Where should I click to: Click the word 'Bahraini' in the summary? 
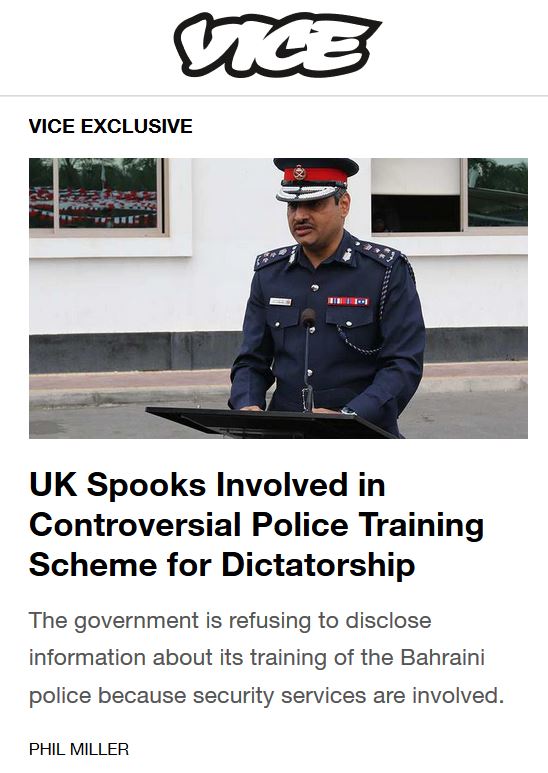(x=443, y=658)
